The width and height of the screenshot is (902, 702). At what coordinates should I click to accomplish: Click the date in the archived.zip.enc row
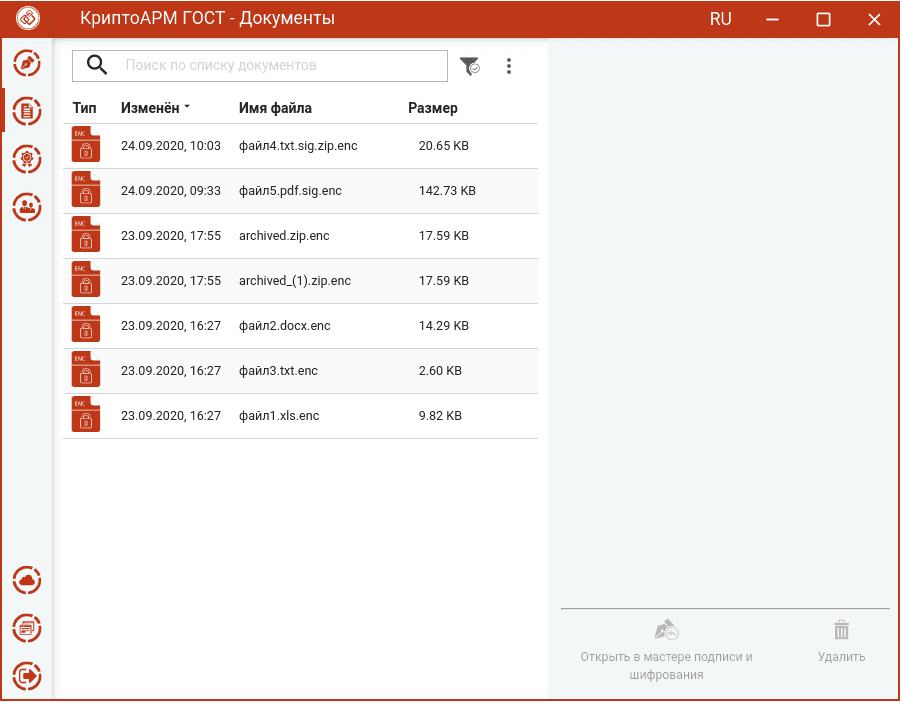tap(171, 236)
